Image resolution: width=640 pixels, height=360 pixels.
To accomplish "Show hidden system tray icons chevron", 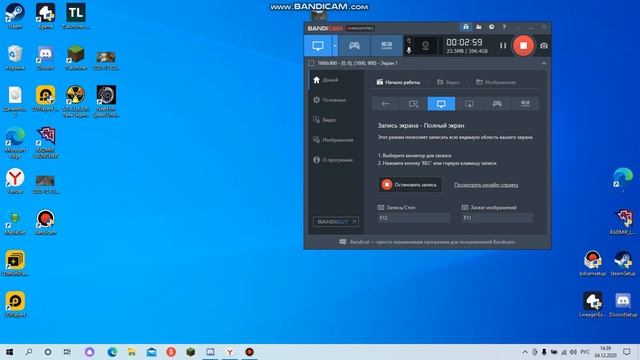I will [x=525, y=352].
